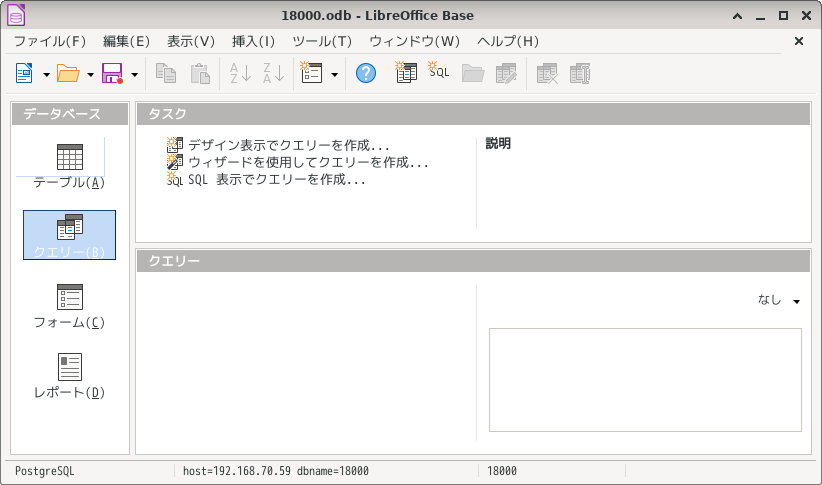Click the Edit query toolbar icon
822x485 pixels.
[506, 73]
